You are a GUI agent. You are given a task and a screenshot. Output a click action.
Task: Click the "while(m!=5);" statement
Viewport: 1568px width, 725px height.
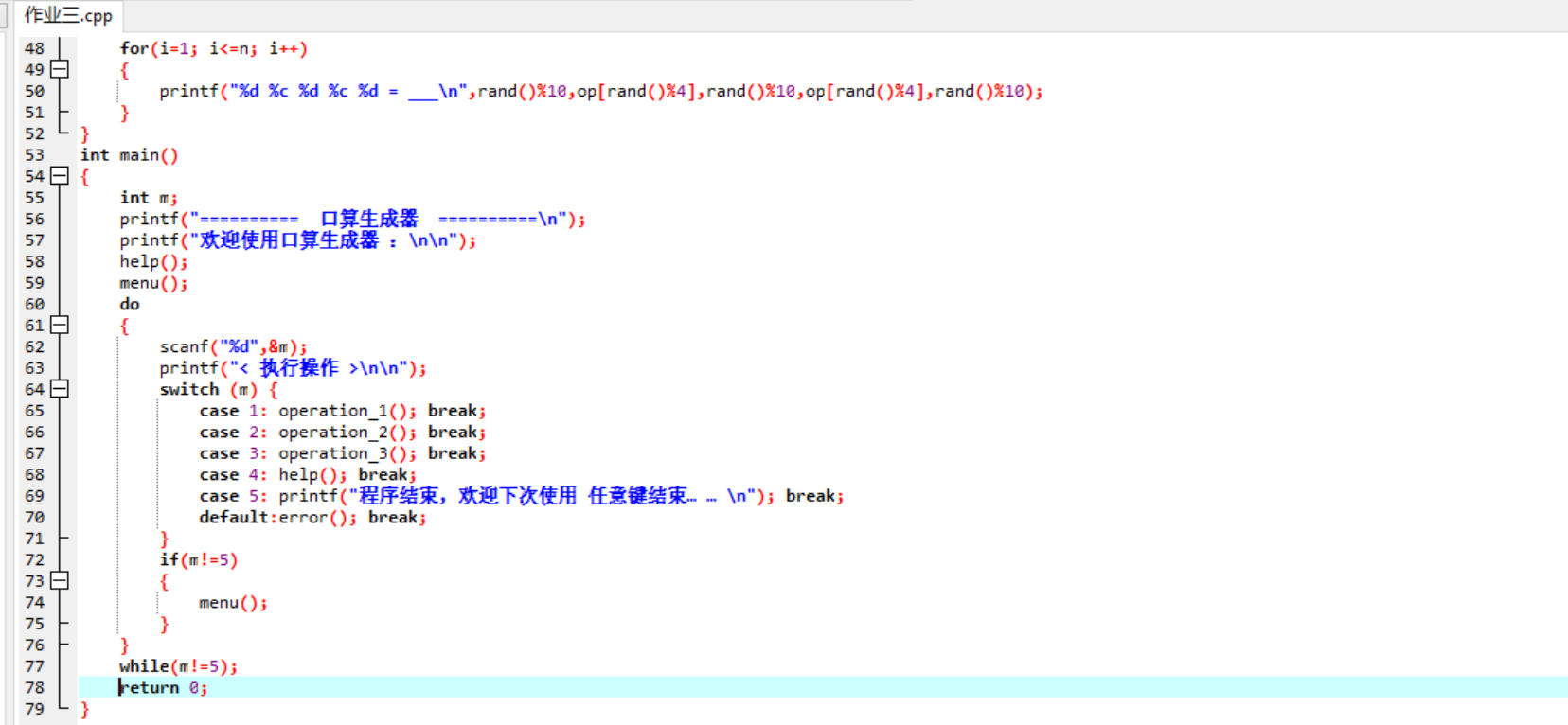click(179, 666)
